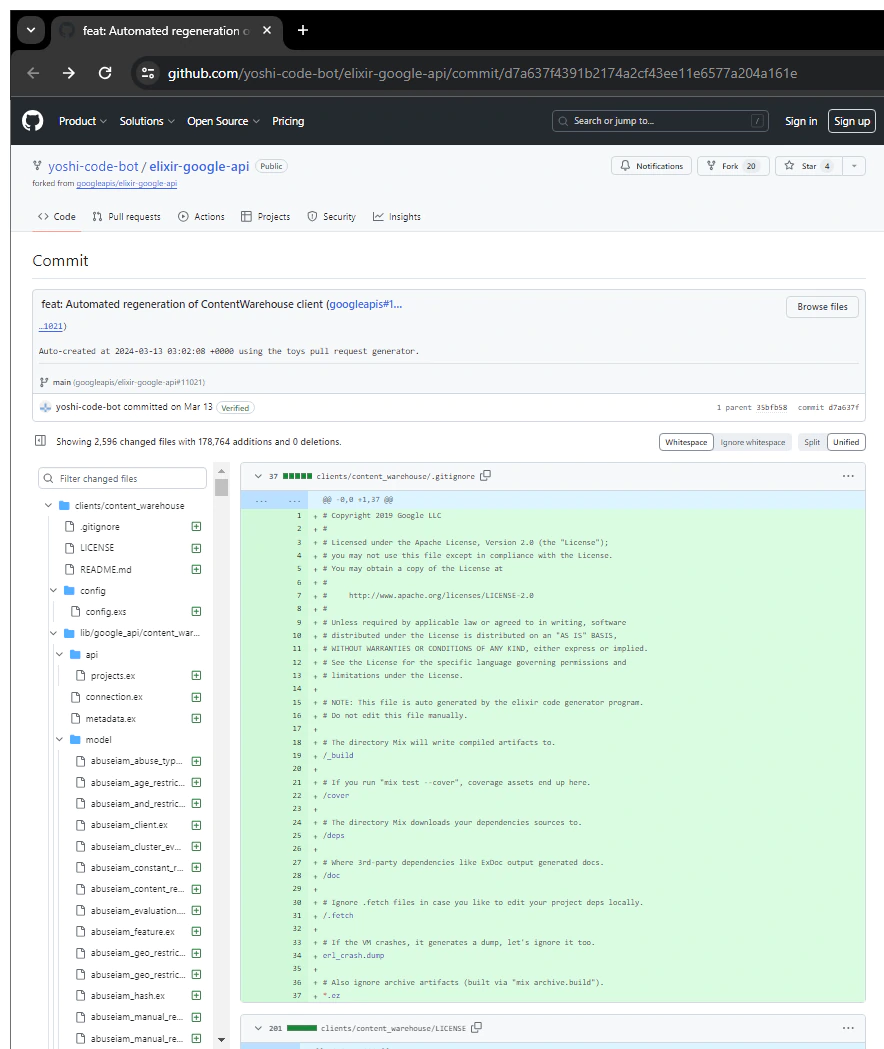Viewport: 884px width, 1049px height.
Task: Collapse the api folder in file tree
Action: [x=59, y=654]
